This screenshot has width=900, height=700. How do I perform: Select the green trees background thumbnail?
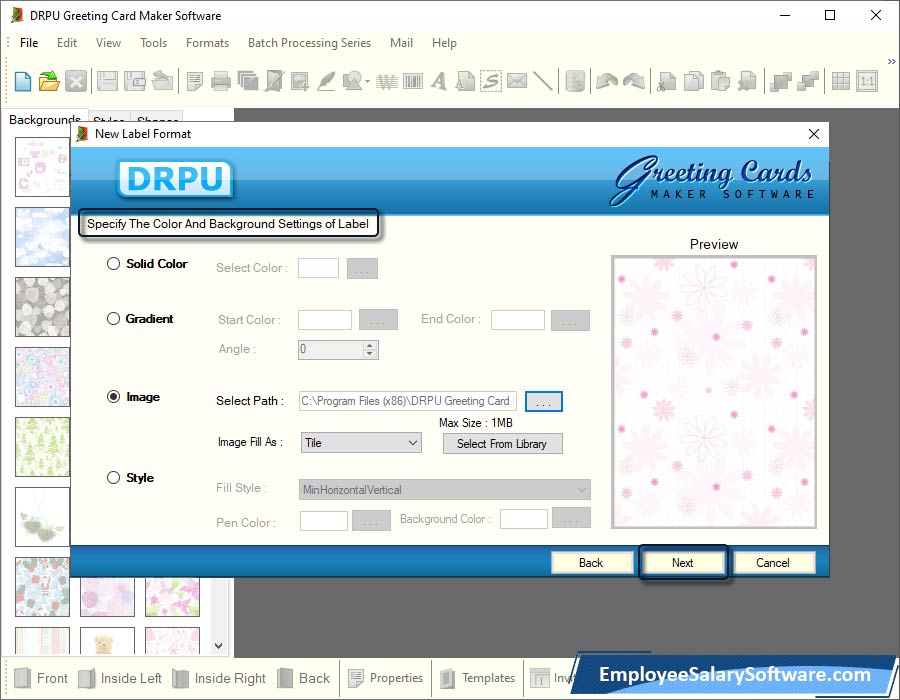(x=42, y=446)
